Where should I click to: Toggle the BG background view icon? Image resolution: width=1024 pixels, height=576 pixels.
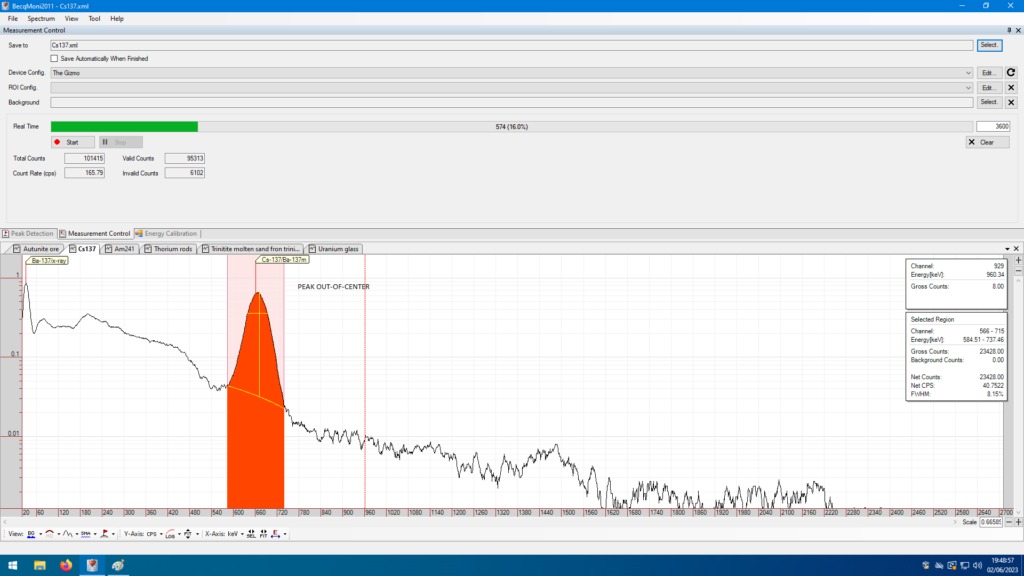31,534
